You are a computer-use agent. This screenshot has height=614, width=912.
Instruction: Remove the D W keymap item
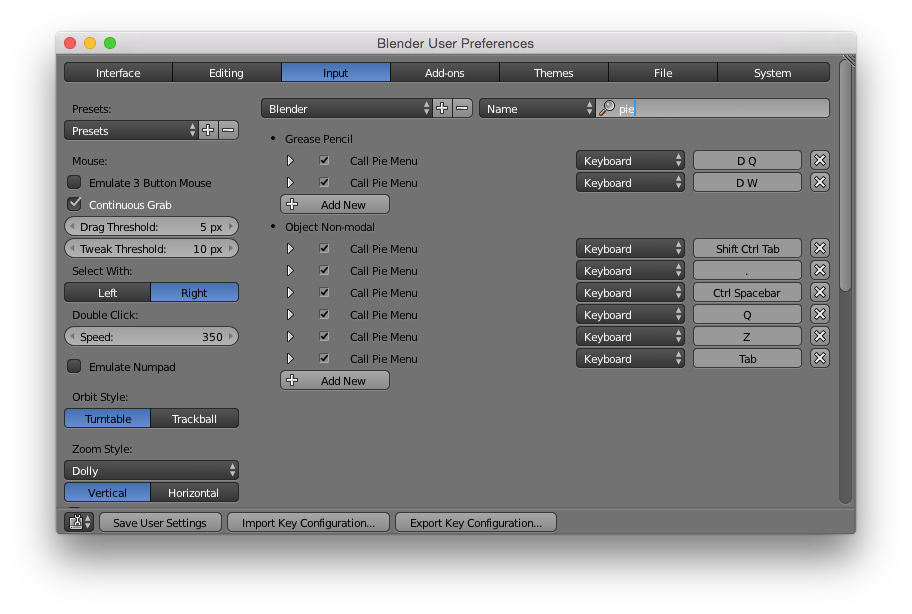pyautogui.click(x=820, y=183)
